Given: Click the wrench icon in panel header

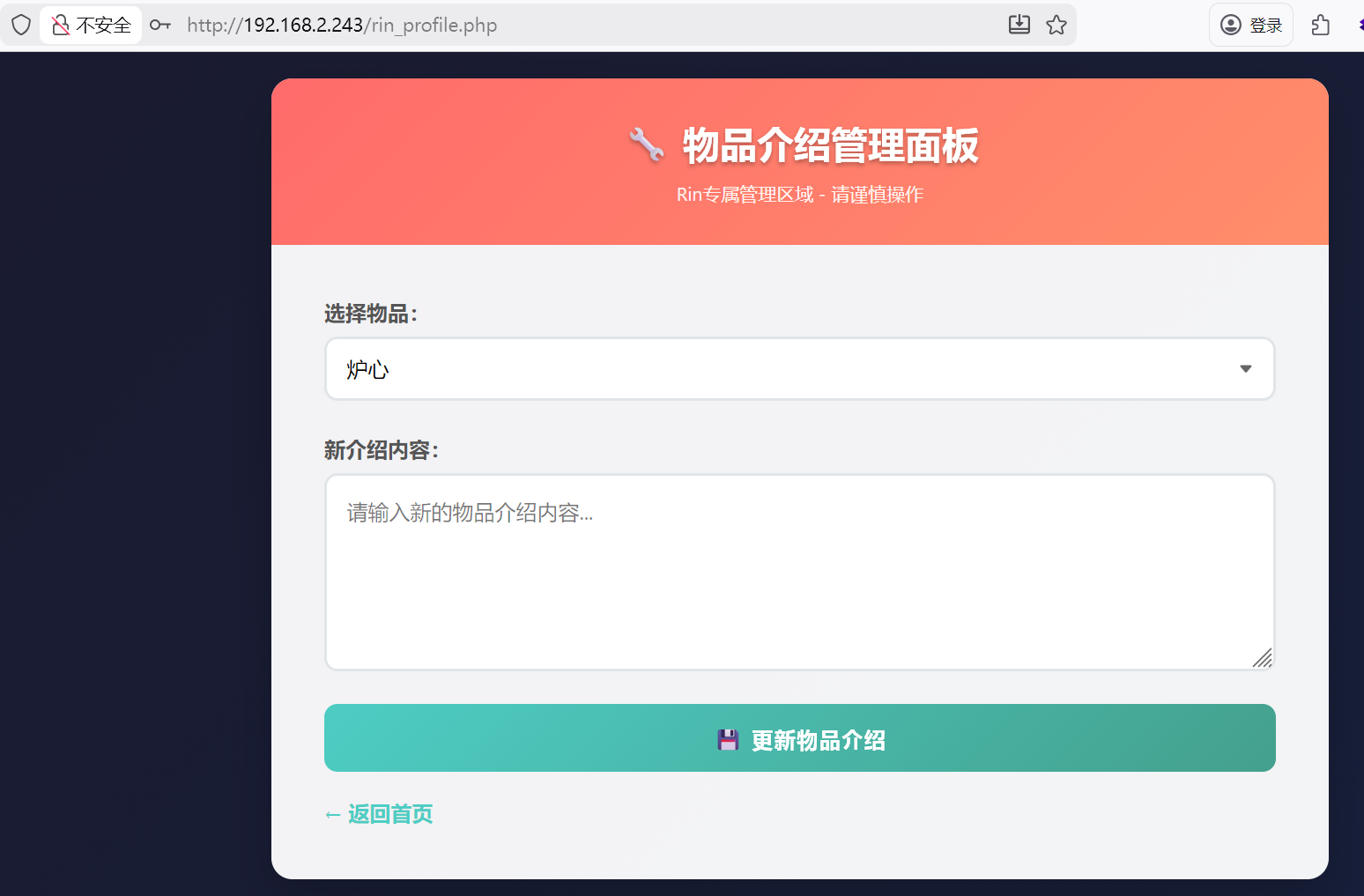Looking at the screenshot, I should pyautogui.click(x=646, y=144).
